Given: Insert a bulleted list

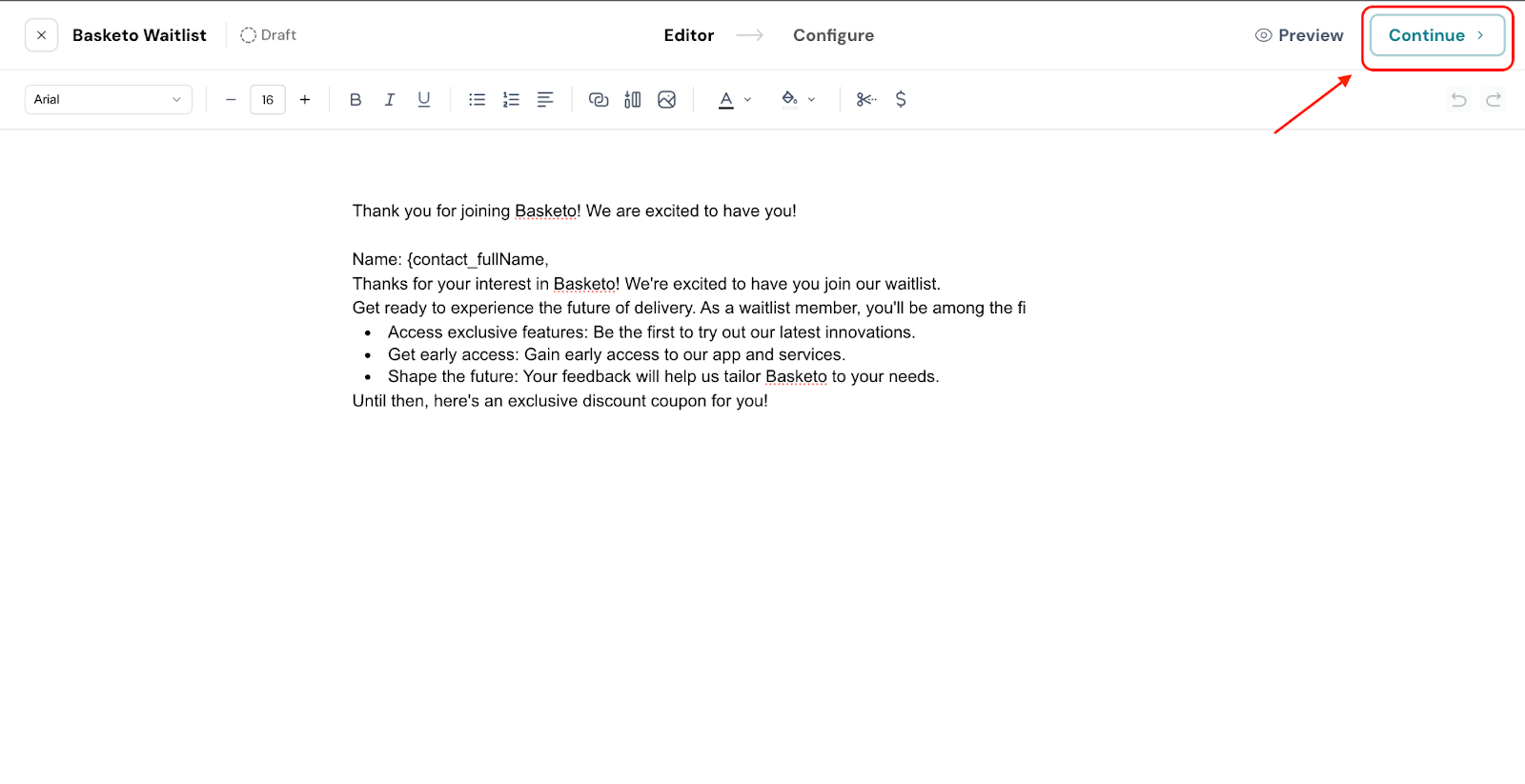Looking at the screenshot, I should click(478, 99).
